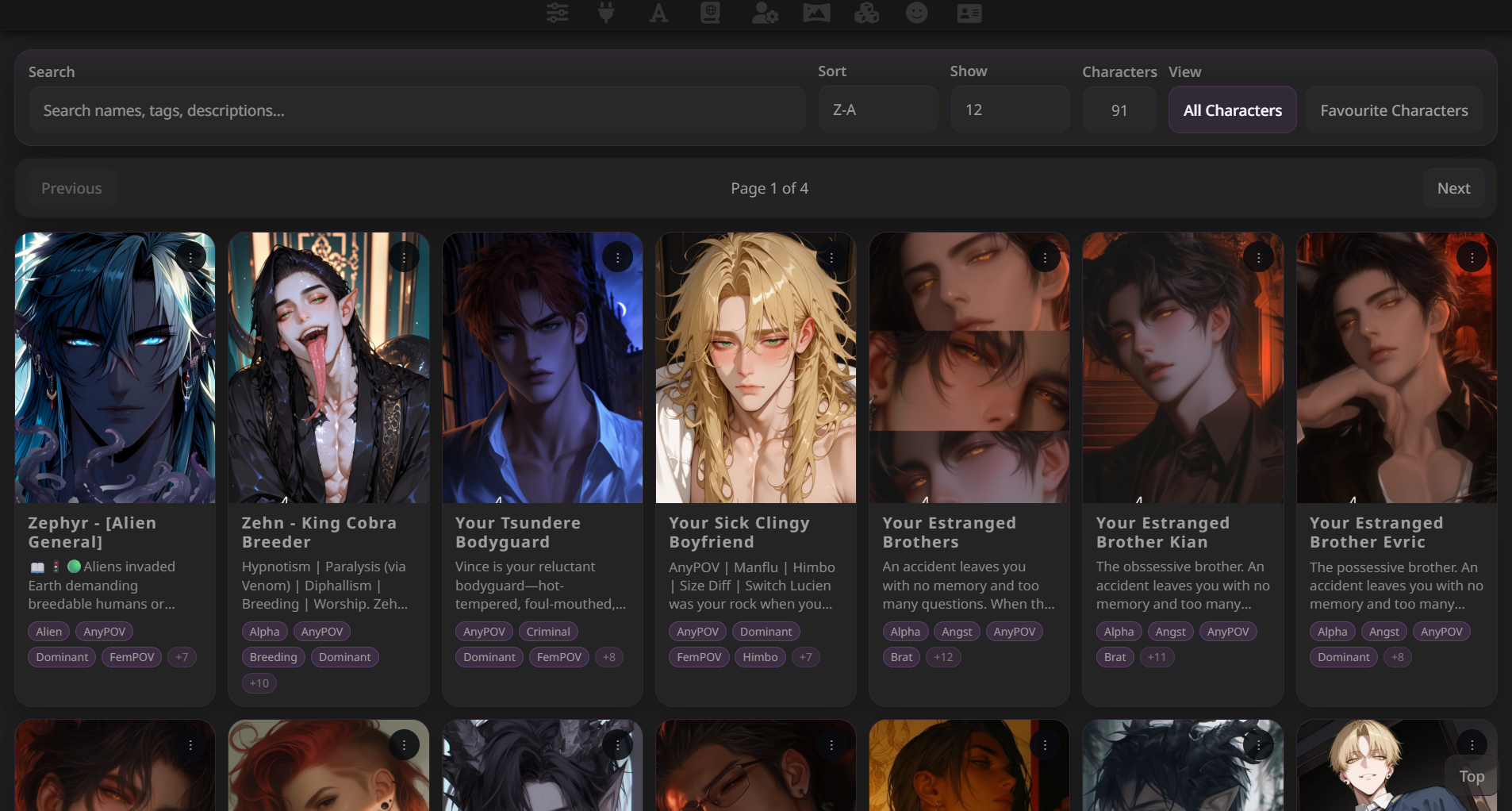Click the Previous page button

point(71,188)
